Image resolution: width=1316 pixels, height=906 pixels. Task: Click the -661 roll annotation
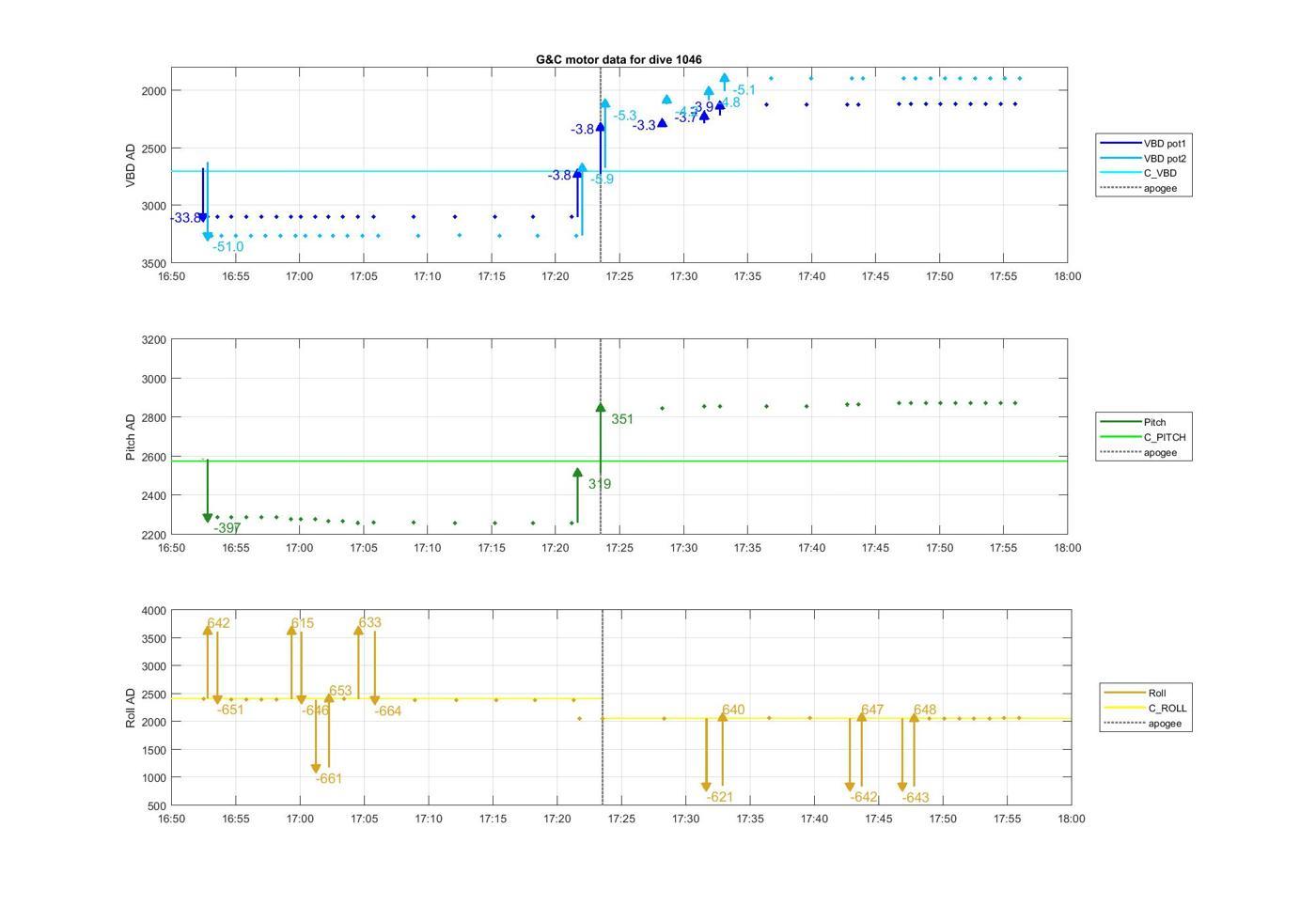(329, 778)
